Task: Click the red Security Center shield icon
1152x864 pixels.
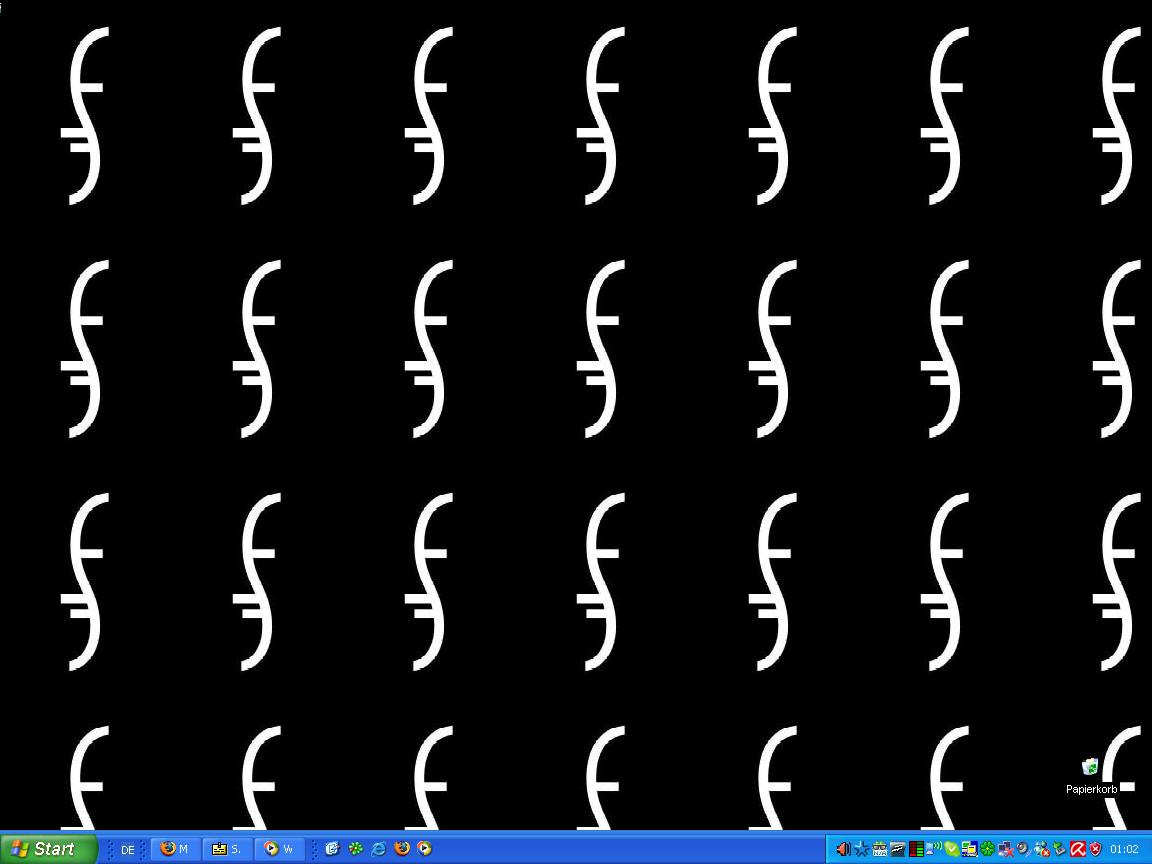Action: click(1095, 850)
